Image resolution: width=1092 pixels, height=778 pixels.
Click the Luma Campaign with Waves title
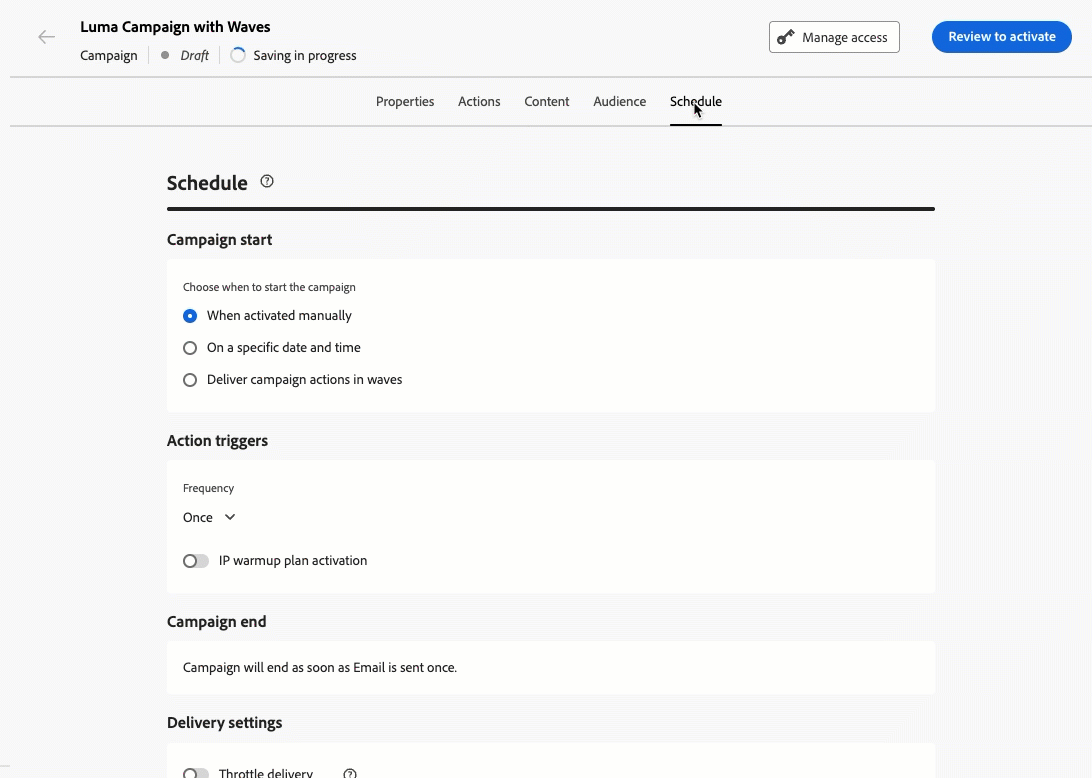[x=175, y=27]
